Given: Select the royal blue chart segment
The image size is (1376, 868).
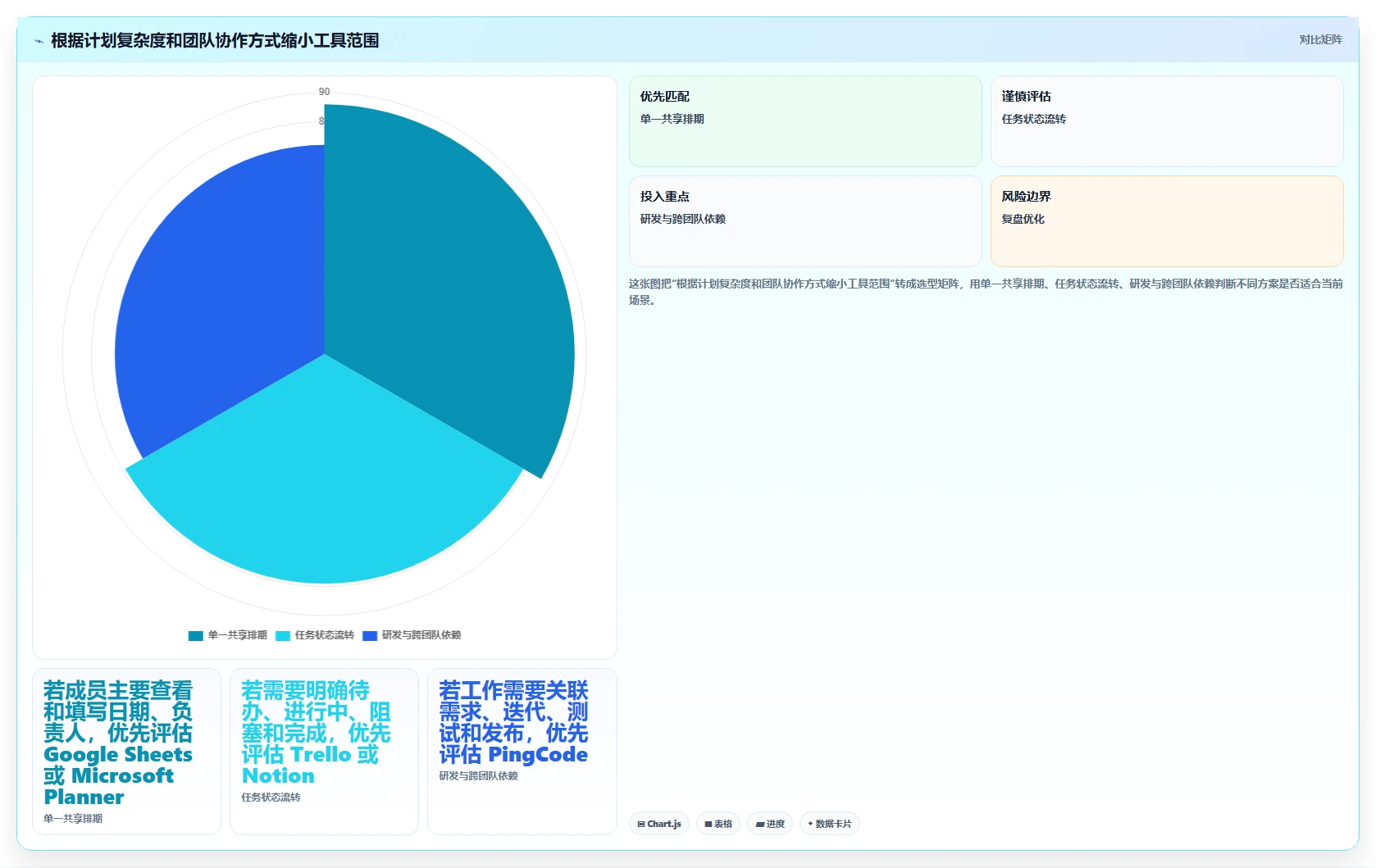Looking at the screenshot, I should click(x=221, y=303).
